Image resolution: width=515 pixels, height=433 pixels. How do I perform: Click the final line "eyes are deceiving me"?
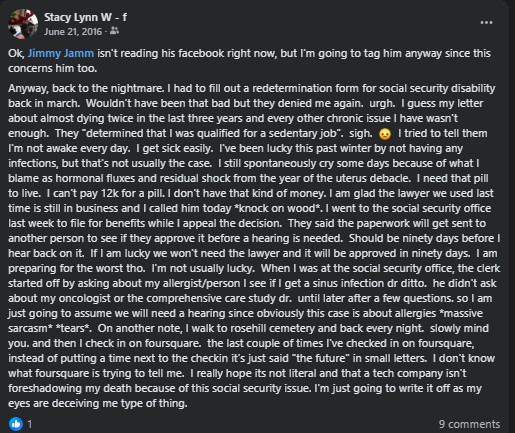coord(98,403)
